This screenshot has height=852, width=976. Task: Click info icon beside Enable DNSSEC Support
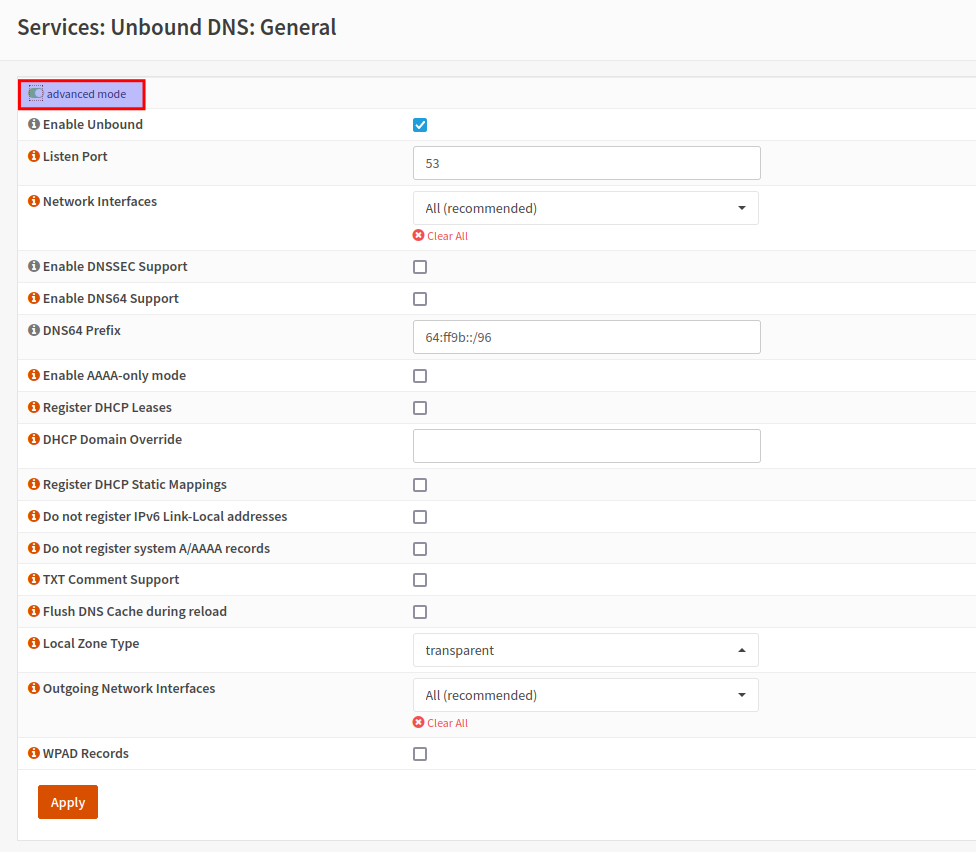(34, 267)
